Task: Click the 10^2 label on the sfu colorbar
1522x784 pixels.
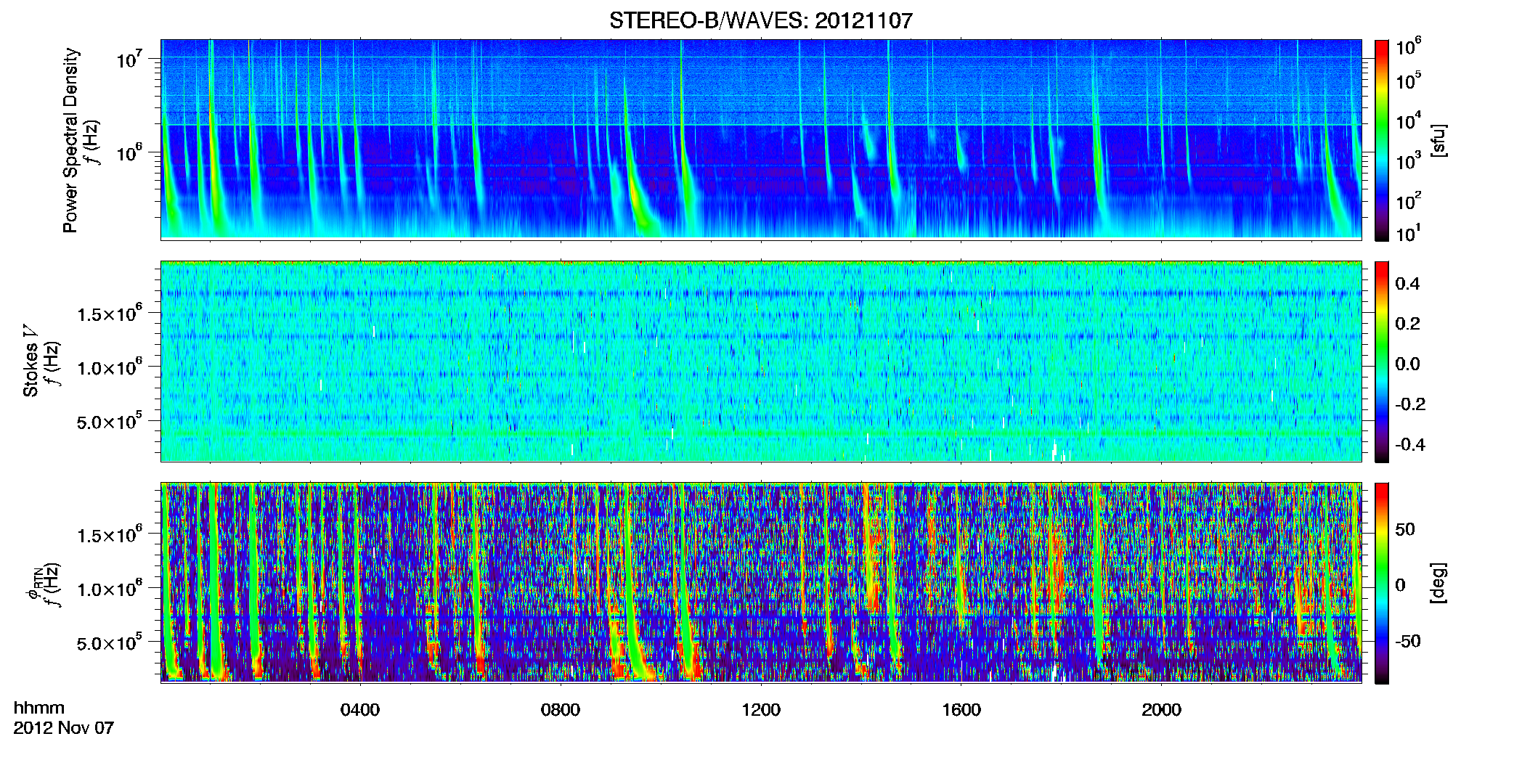Action: click(1409, 201)
